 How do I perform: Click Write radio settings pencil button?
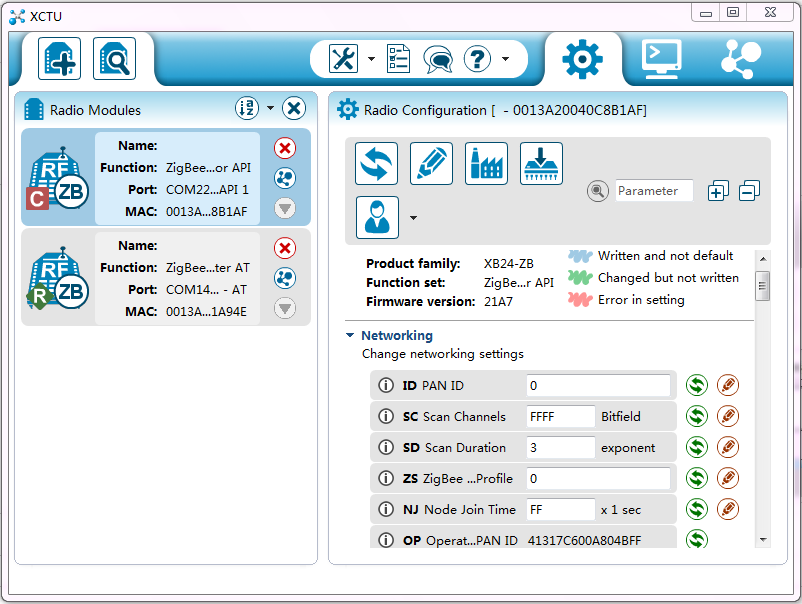pyautogui.click(x=431, y=164)
